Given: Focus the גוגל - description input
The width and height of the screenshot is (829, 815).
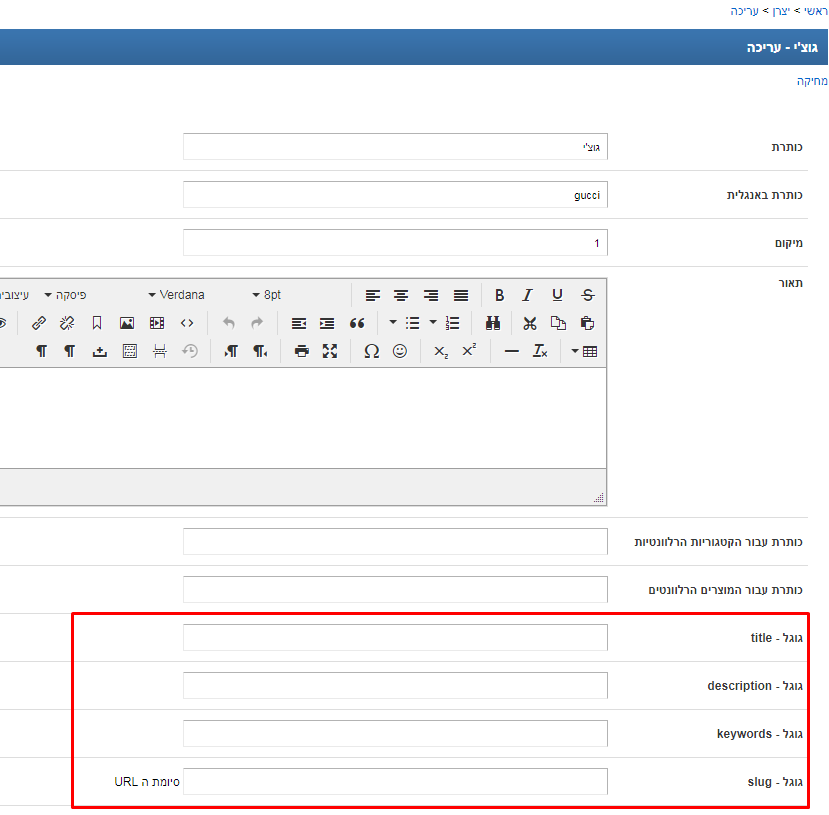Looking at the screenshot, I should (395, 686).
